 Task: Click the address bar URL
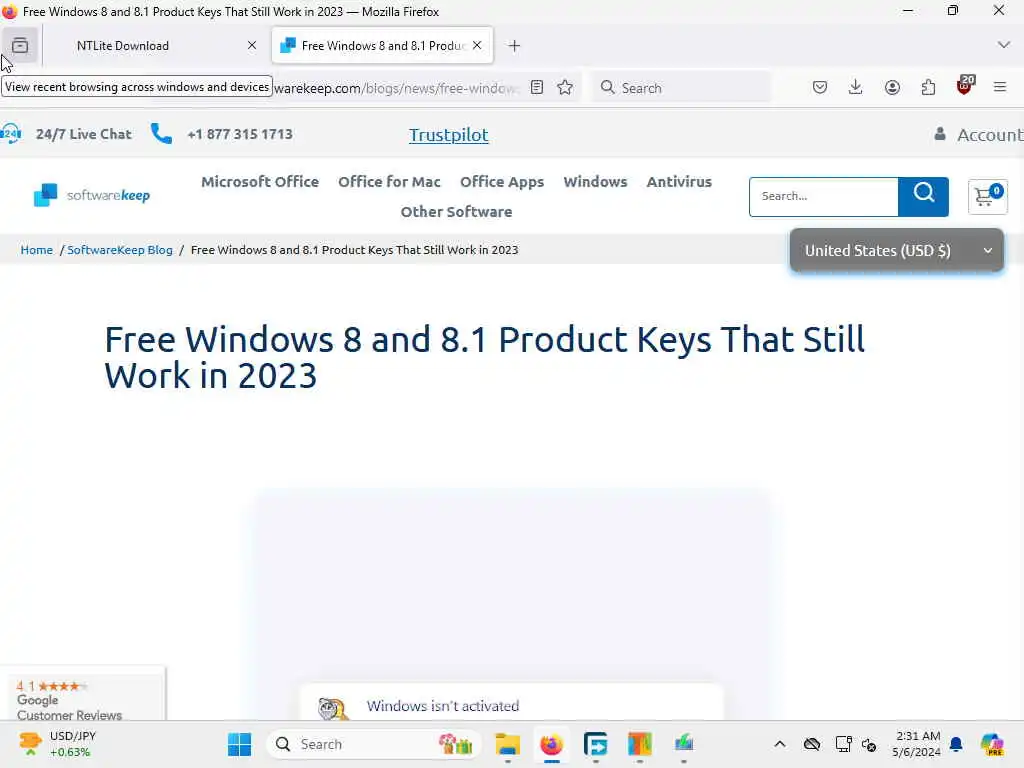coord(396,88)
